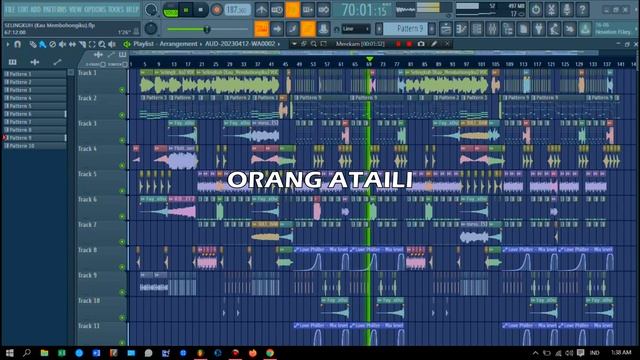
Task: Click the microphone one-click recording icon
Action: [567, 9]
